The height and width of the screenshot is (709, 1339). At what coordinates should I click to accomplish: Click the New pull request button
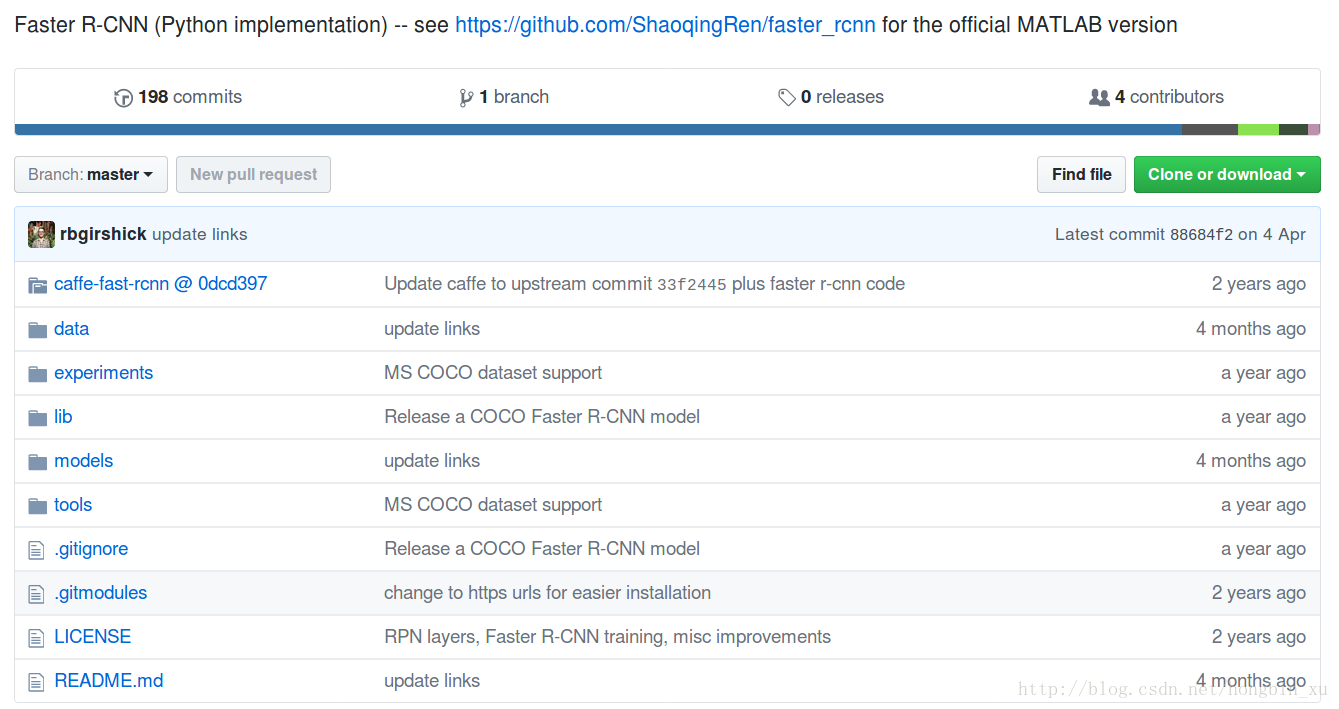click(253, 174)
